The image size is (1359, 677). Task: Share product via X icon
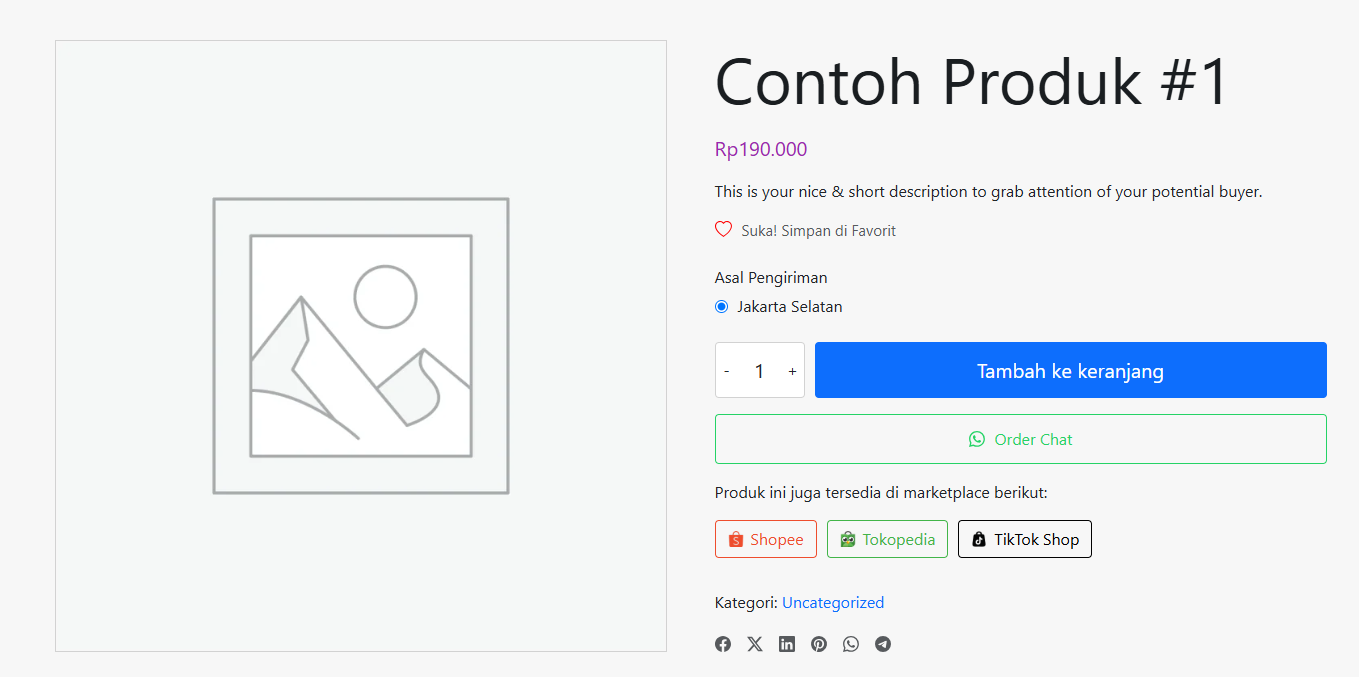pyautogui.click(x=755, y=644)
